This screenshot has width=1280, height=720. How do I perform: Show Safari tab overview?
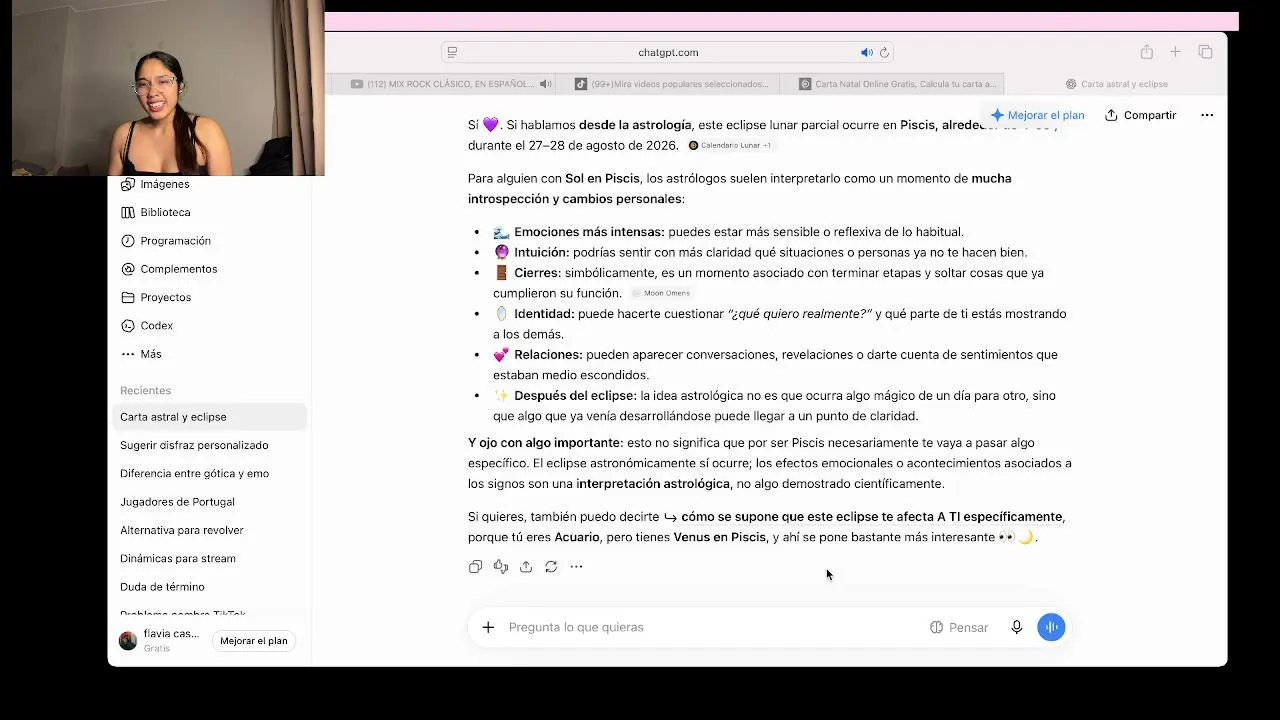pyautogui.click(x=1205, y=52)
